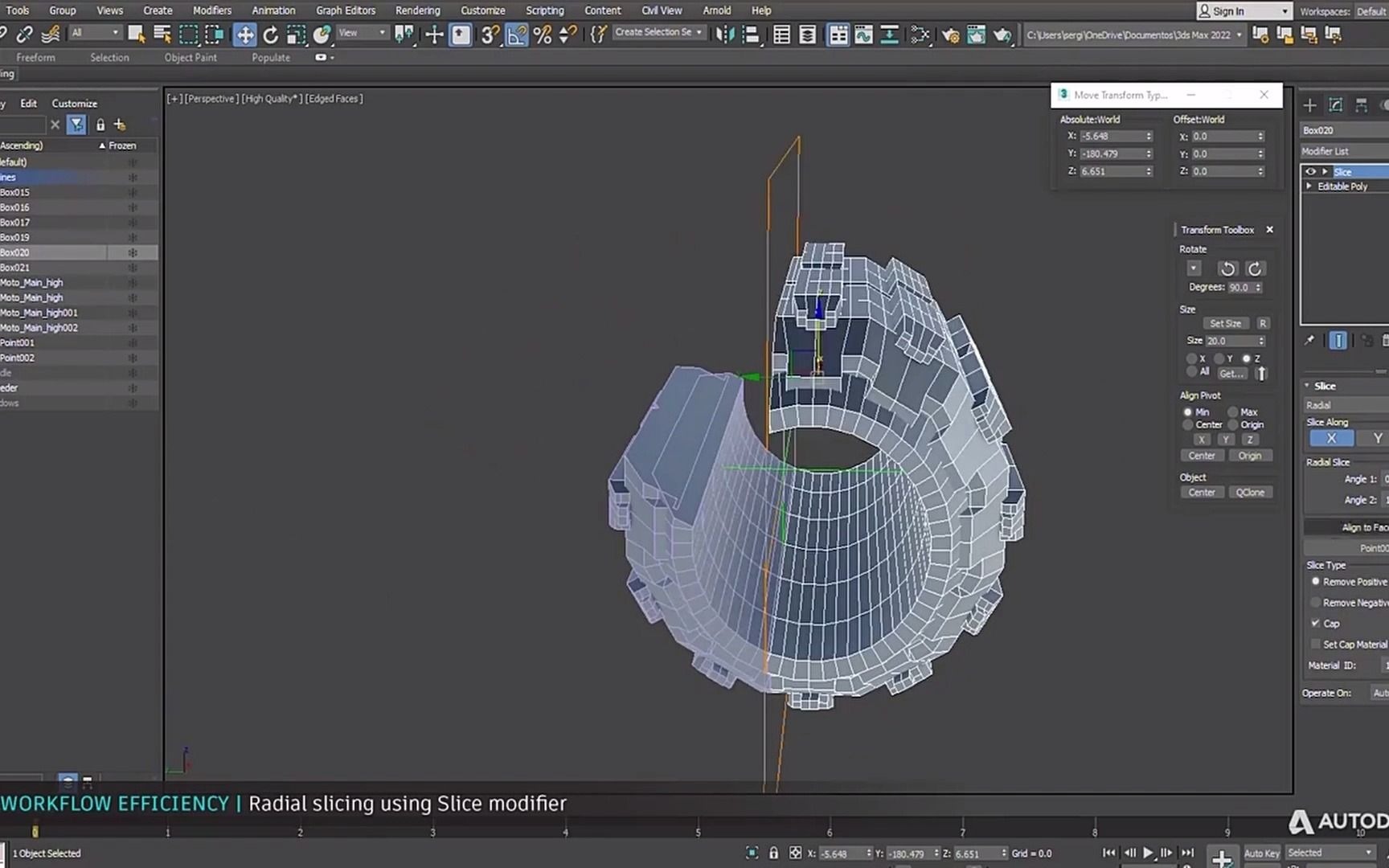The image size is (1389, 868).
Task: Enable the Cap checkbox in Slice Type
Action: coord(1316,623)
